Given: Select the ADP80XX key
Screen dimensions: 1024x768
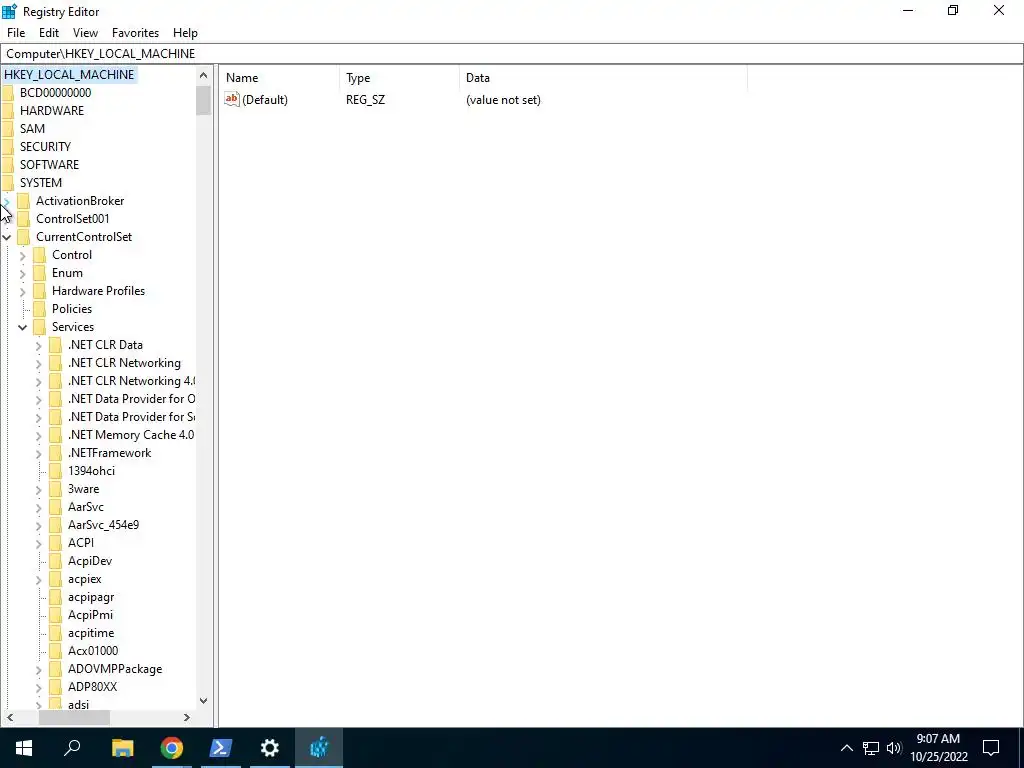Looking at the screenshot, I should [x=92, y=687].
